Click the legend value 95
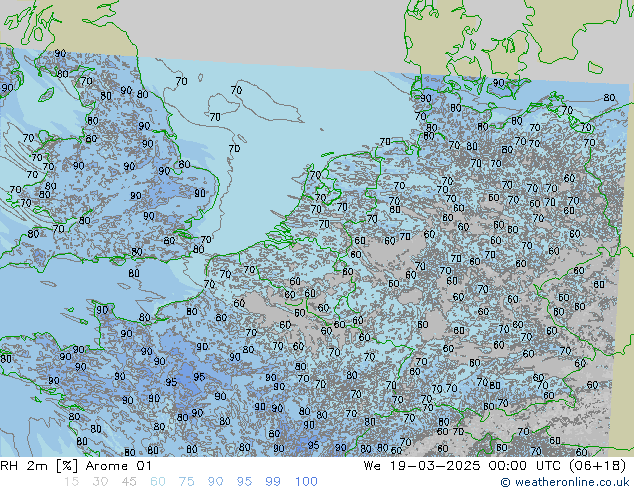The width and height of the screenshot is (634, 490). 244,482
